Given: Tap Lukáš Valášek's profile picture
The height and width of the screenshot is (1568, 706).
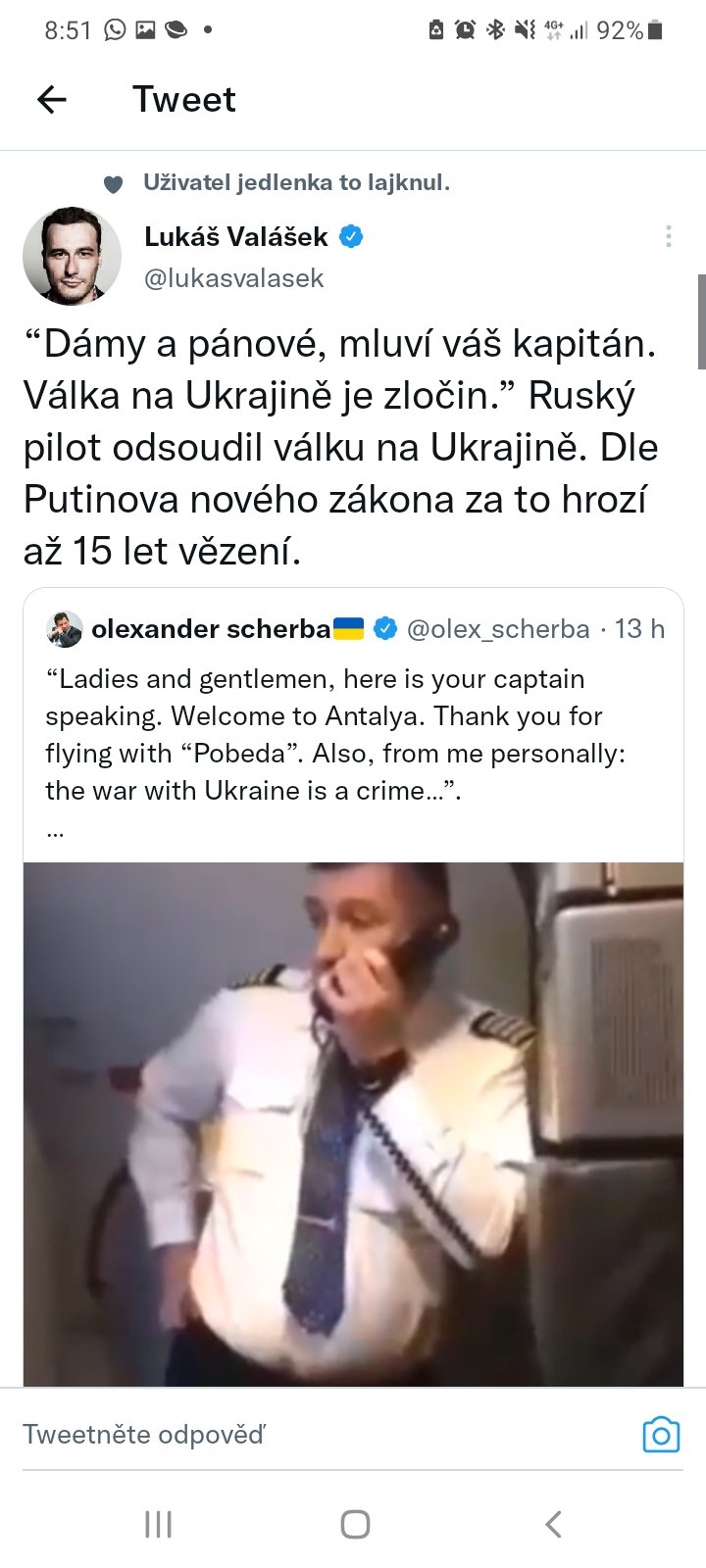Looking at the screenshot, I should coord(72,256).
